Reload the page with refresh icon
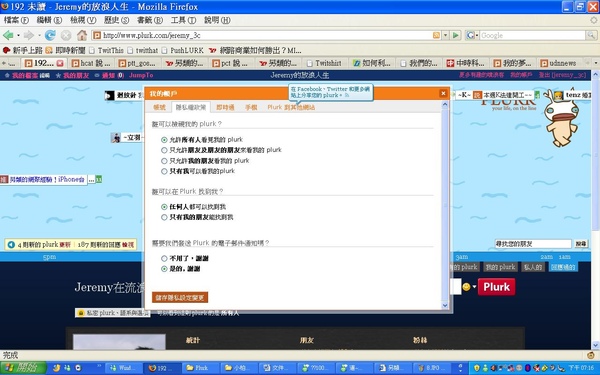This screenshot has height=375, width=600. click(x=50, y=36)
